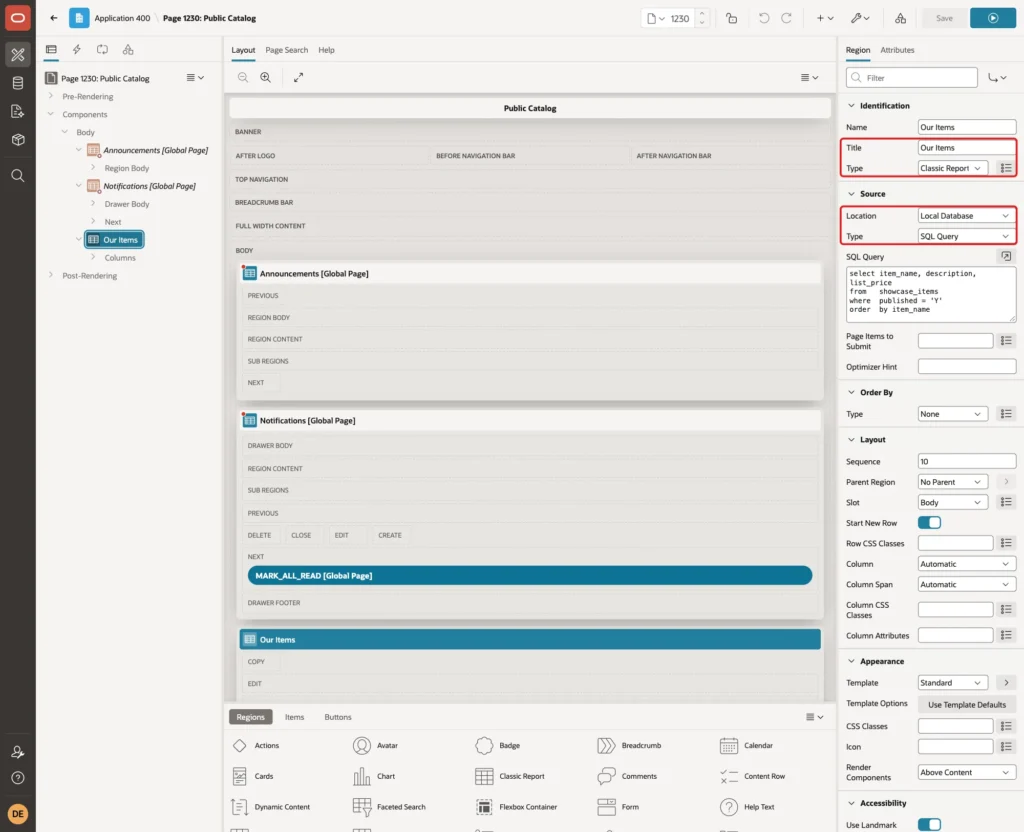The height and width of the screenshot is (832, 1024).
Task: Open the Template Standard dropdown
Action: click(953, 682)
